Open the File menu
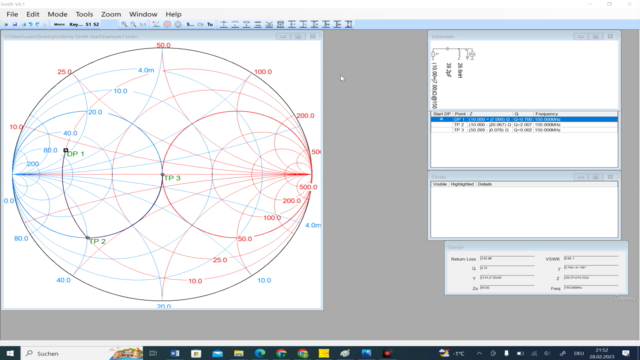The height and width of the screenshot is (360, 640). [x=12, y=14]
